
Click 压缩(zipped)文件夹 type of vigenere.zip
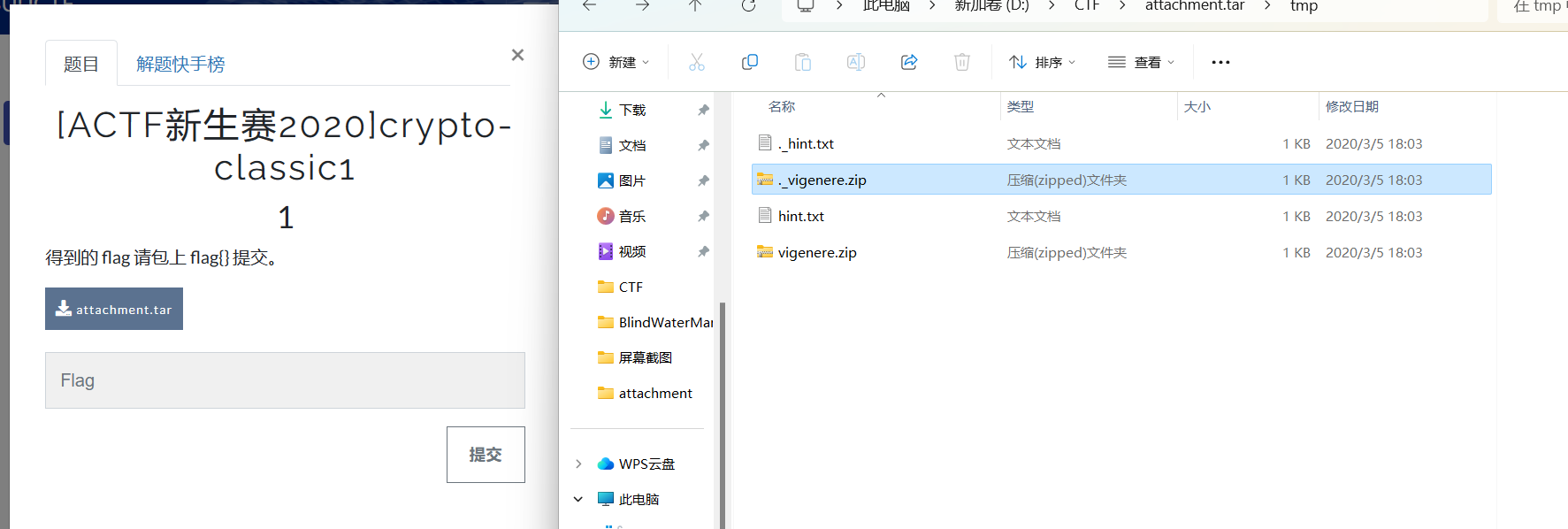[1067, 252]
